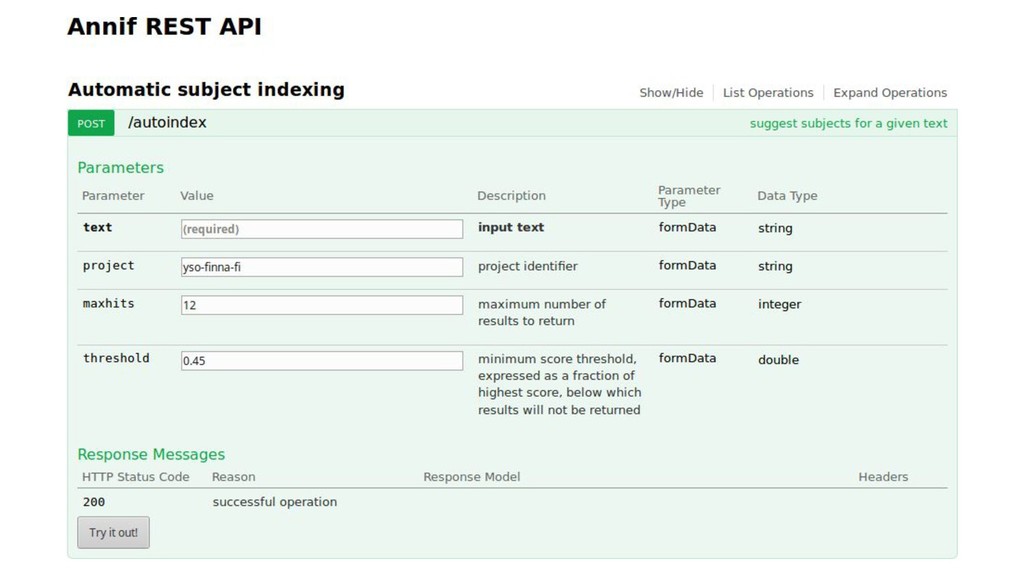Click the green POST method badge
Screen dimensions: 1024x576
click(91, 123)
